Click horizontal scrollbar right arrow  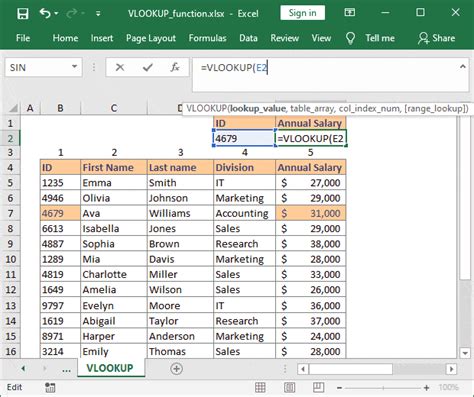click(x=451, y=369)
